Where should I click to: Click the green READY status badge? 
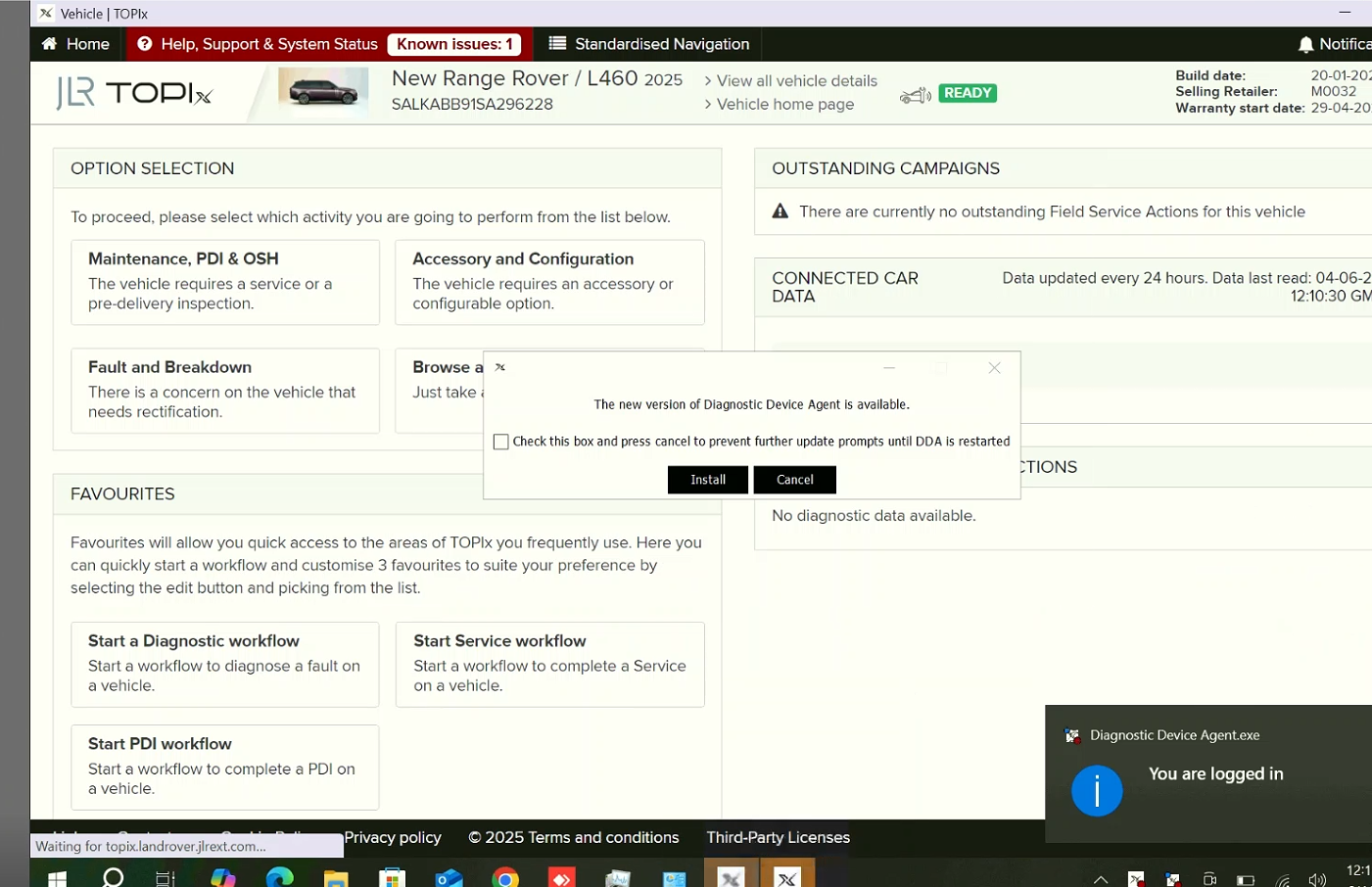pyautogui.click(x=968, y=93)
